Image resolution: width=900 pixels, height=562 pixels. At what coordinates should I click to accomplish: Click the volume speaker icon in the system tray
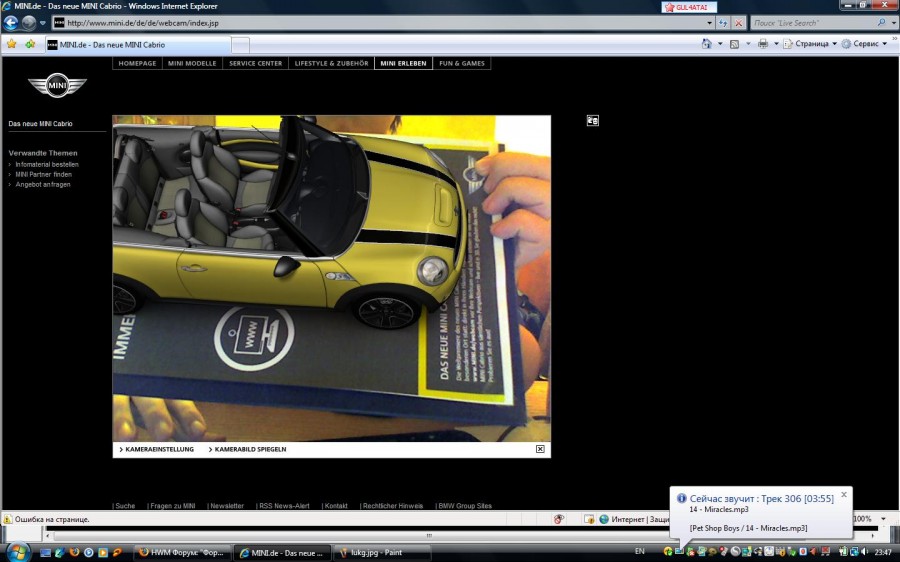[864, 552]
